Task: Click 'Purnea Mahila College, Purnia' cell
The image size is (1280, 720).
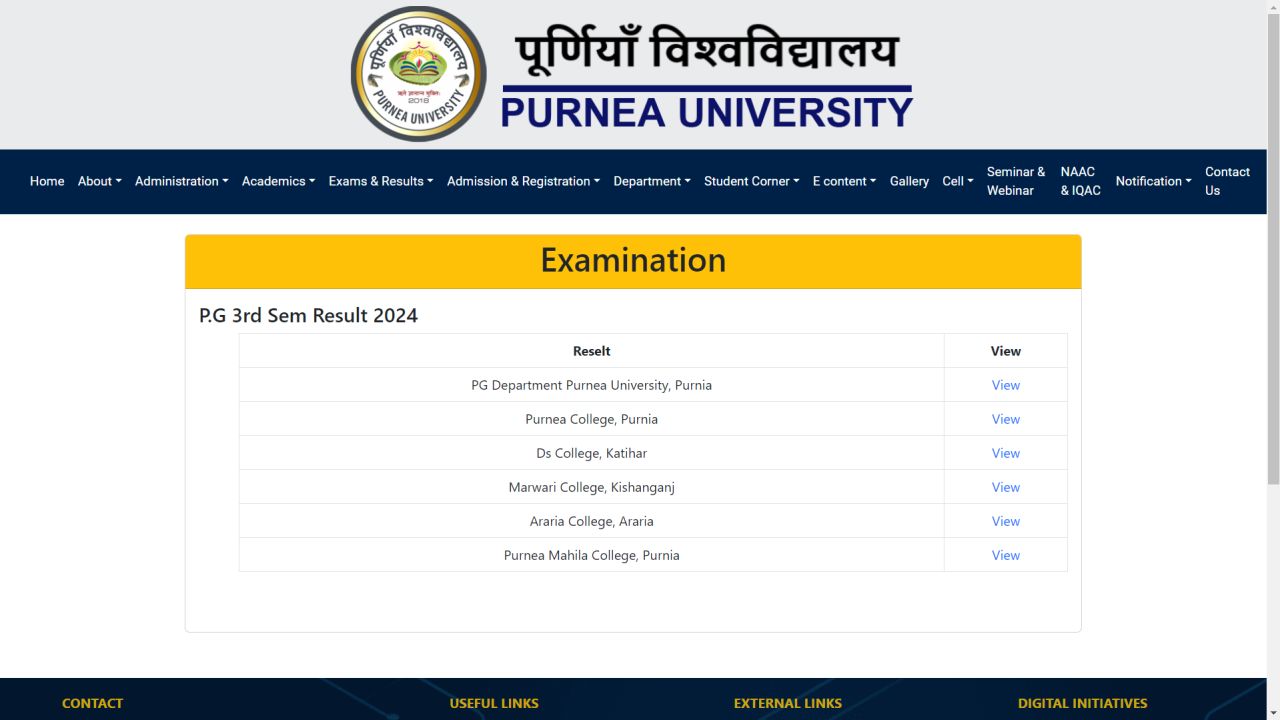Action: click(592, 555)
